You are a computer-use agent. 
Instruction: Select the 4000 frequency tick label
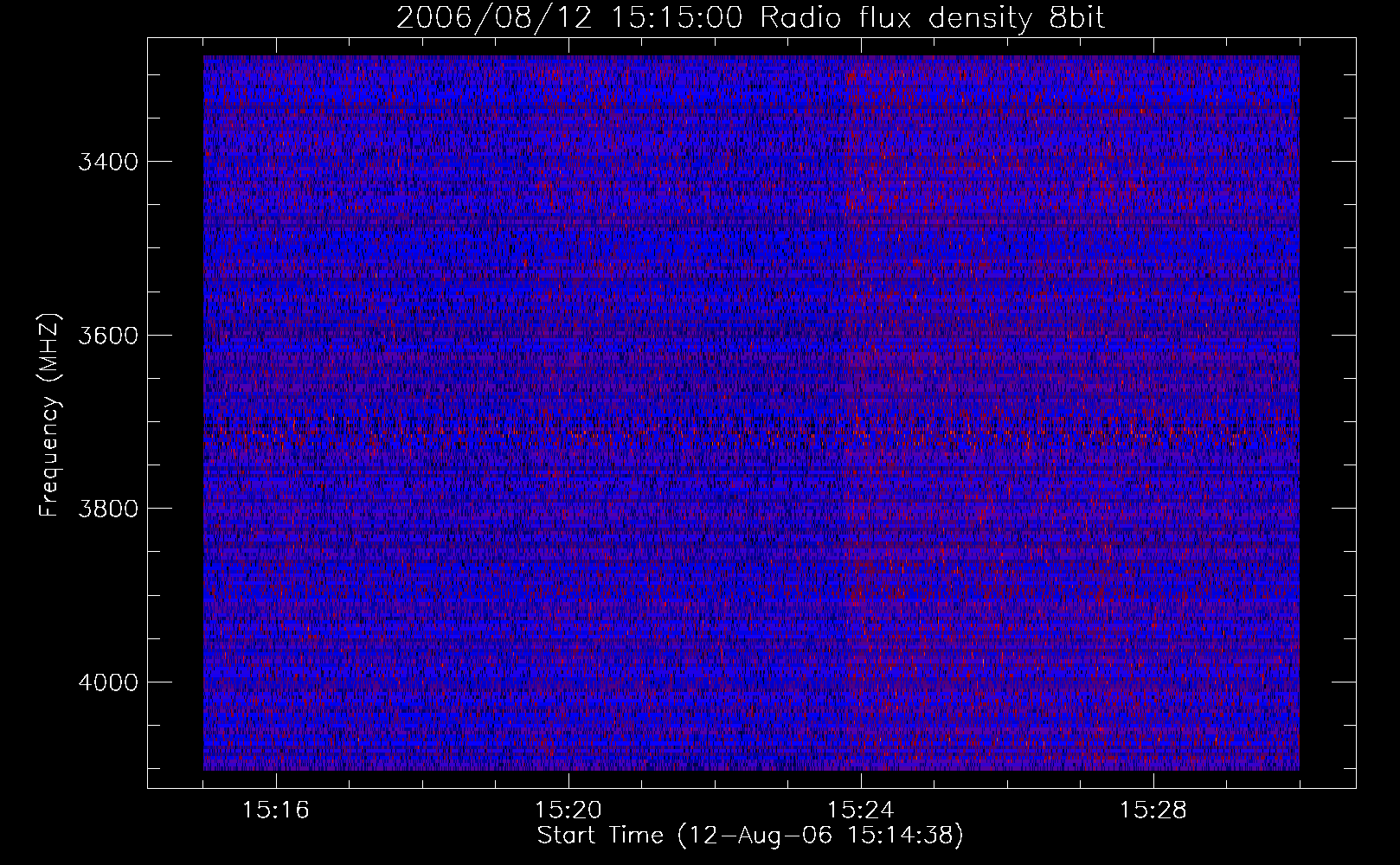click(x=108, y=682)
